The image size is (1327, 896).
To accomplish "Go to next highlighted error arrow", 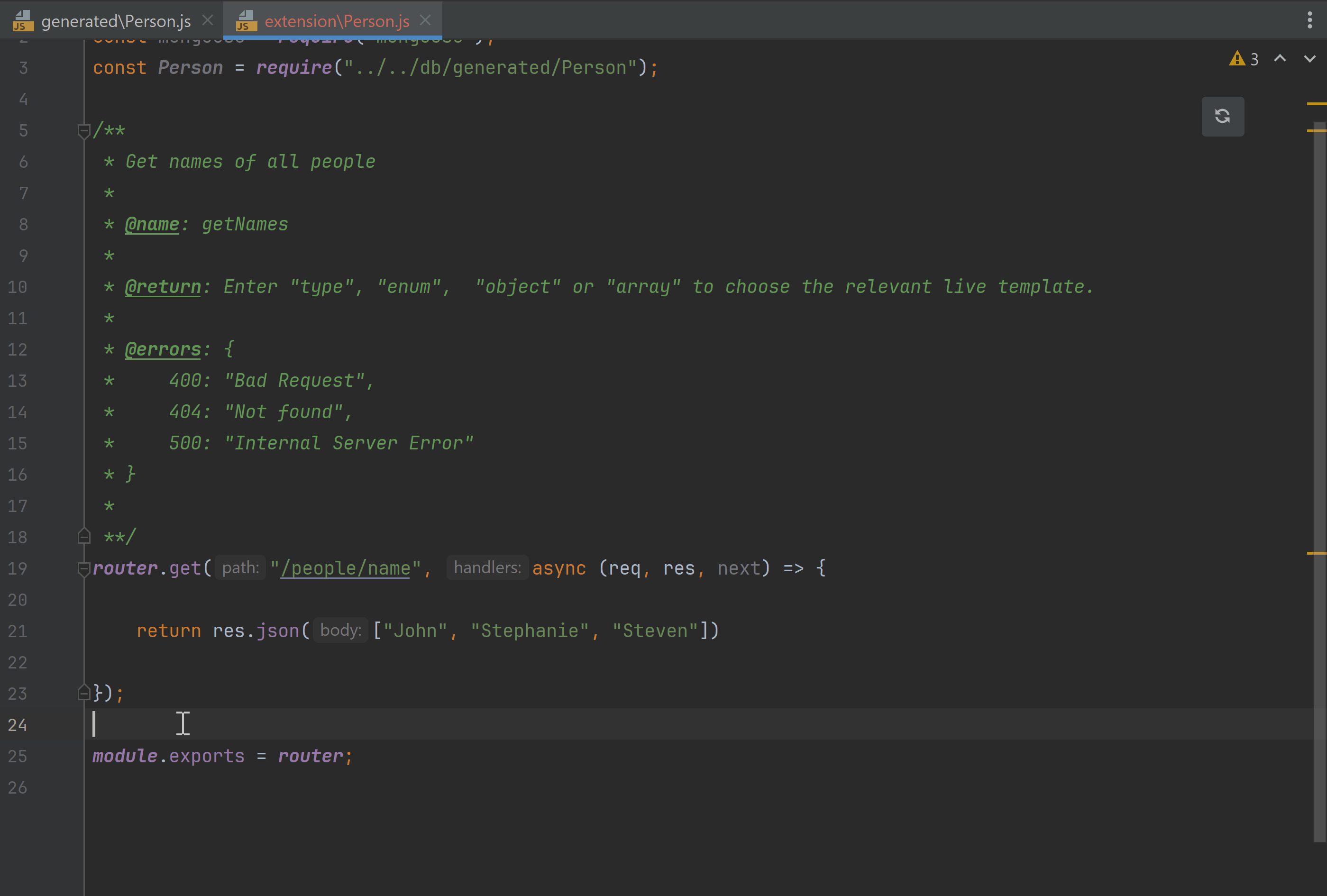I will (x=1309, y=59).
